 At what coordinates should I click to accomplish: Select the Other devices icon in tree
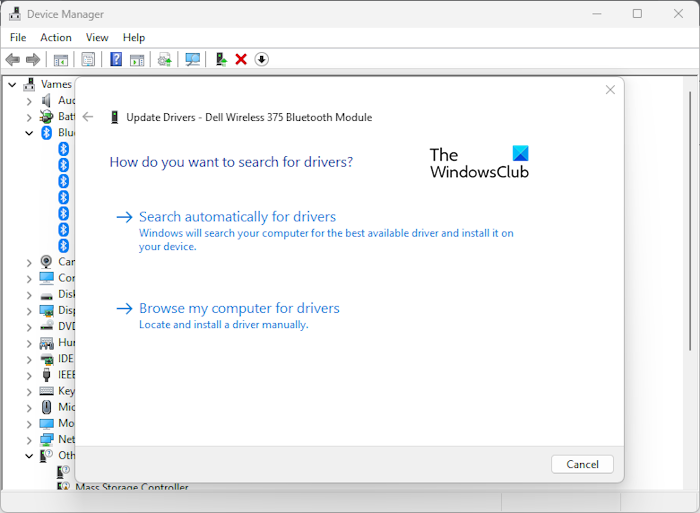point(46,455)
